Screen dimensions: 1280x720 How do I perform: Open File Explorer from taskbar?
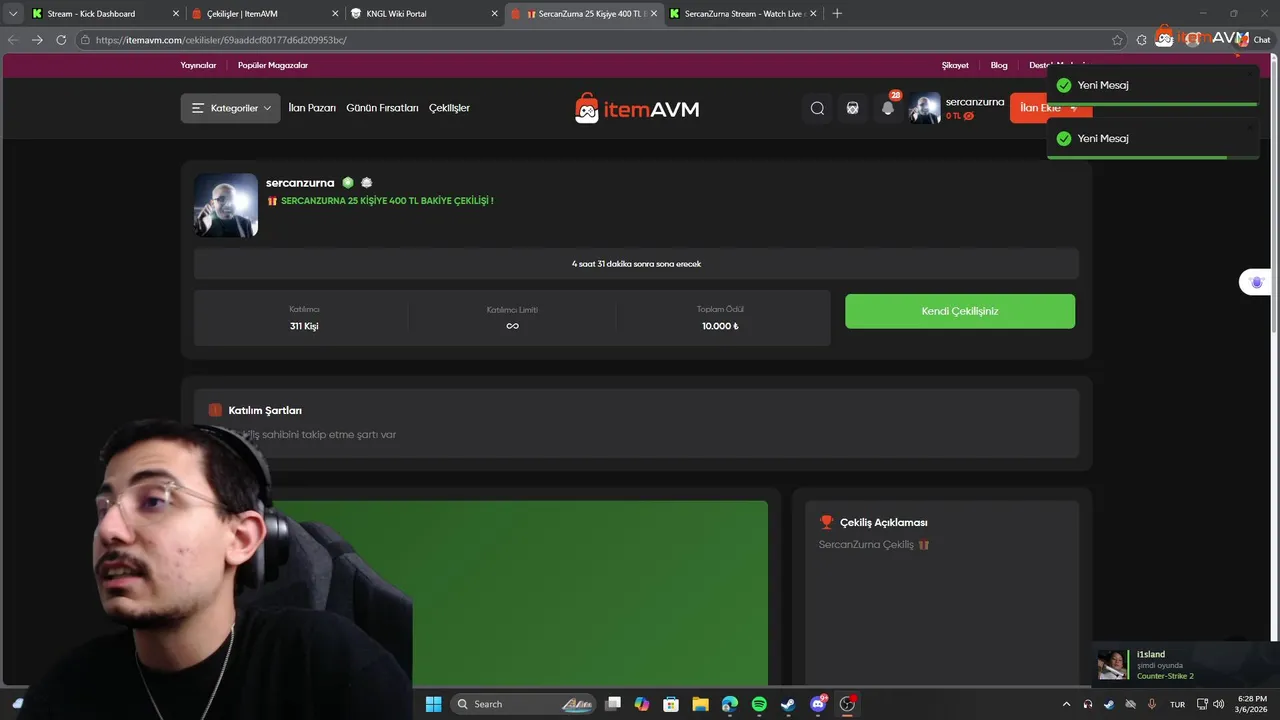700,704
